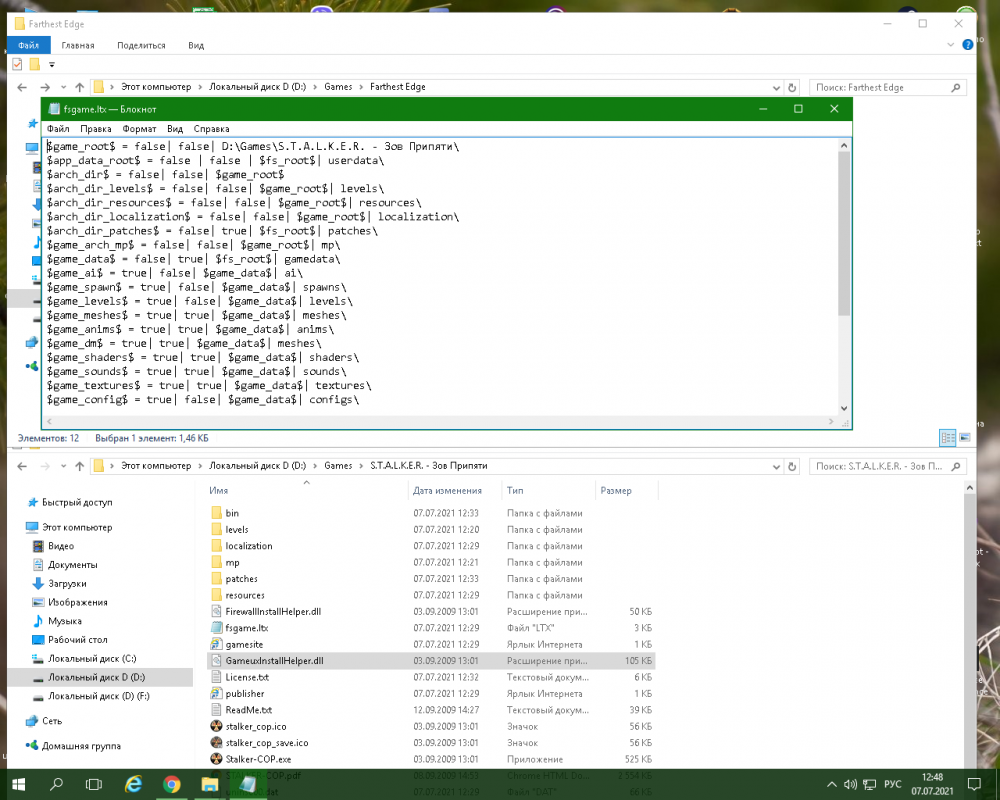
Task: Expand the Farthest Edge address bar history dropdown
Action: [778, 87]
